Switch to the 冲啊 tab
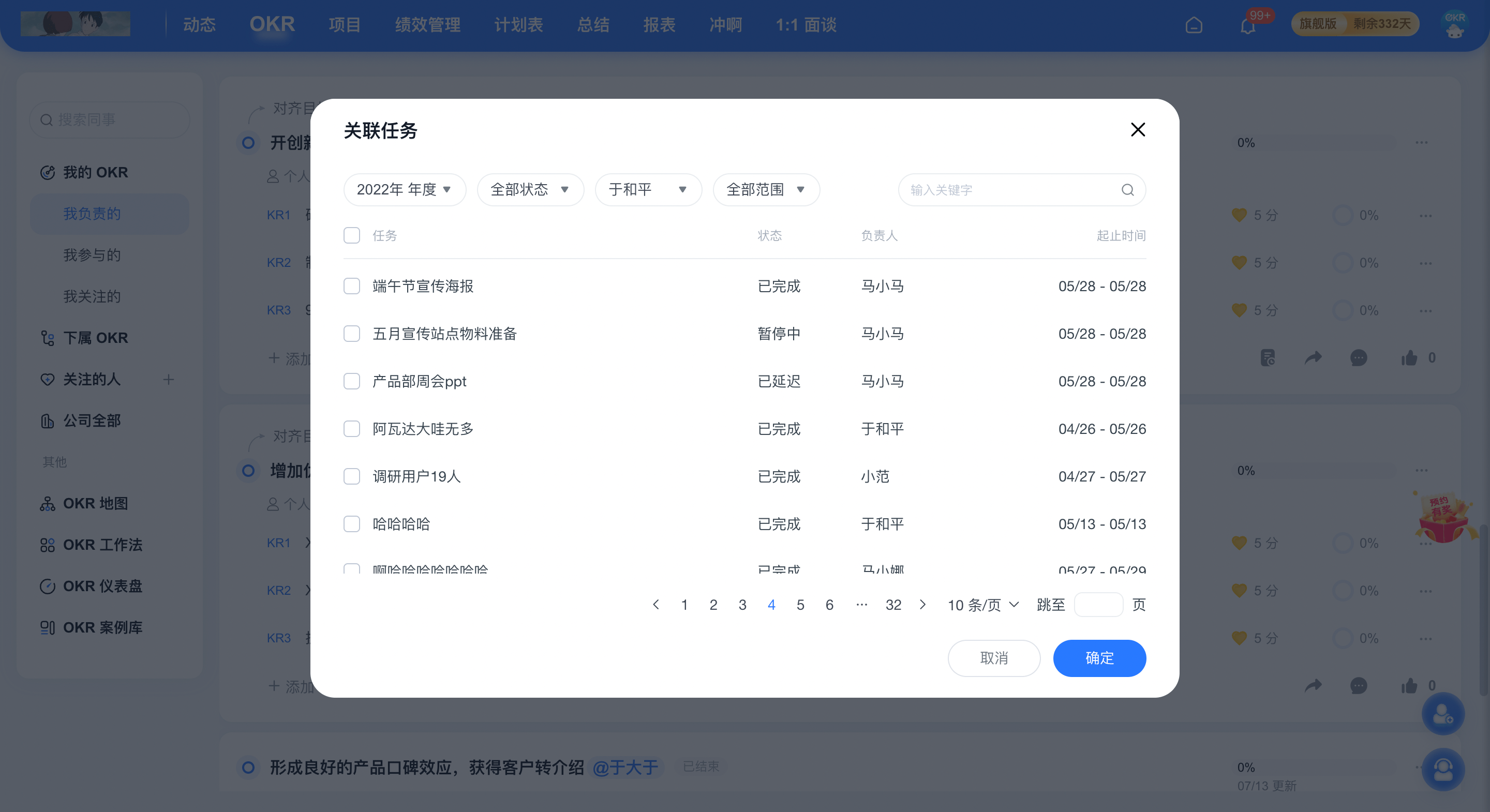Screen dimensions: 1490x812 tap(725, 25)
